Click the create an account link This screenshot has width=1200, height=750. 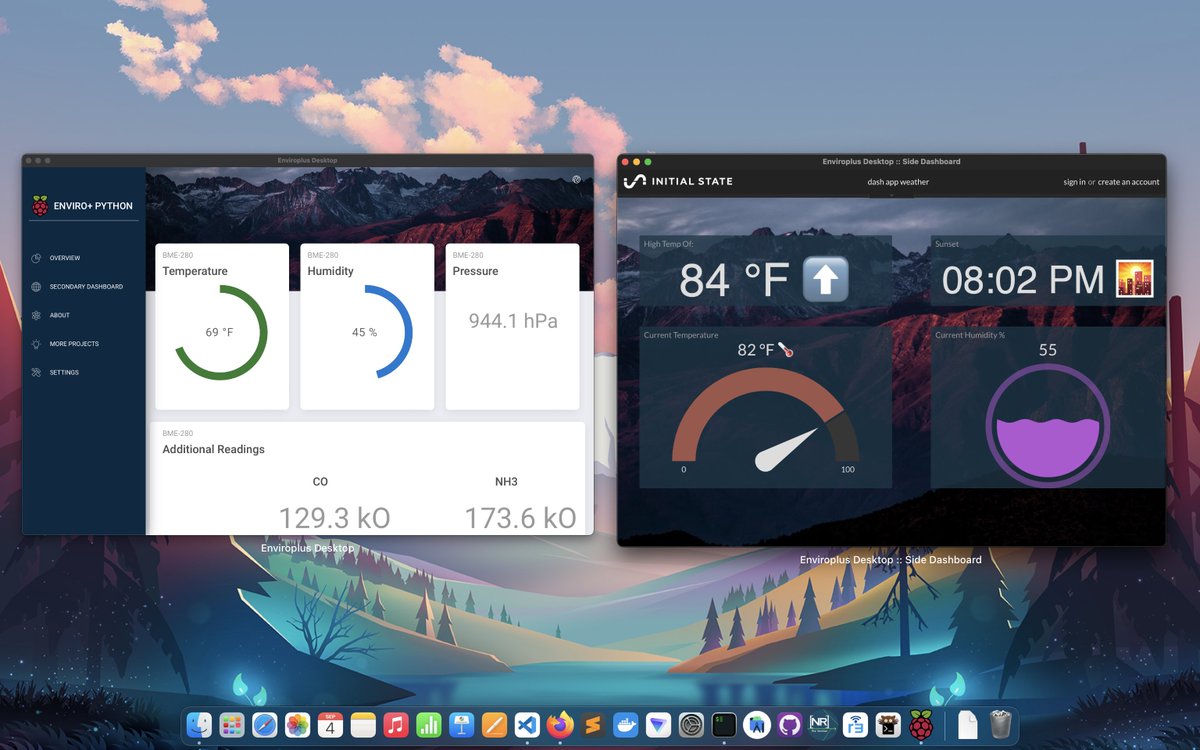point(1128,182)
